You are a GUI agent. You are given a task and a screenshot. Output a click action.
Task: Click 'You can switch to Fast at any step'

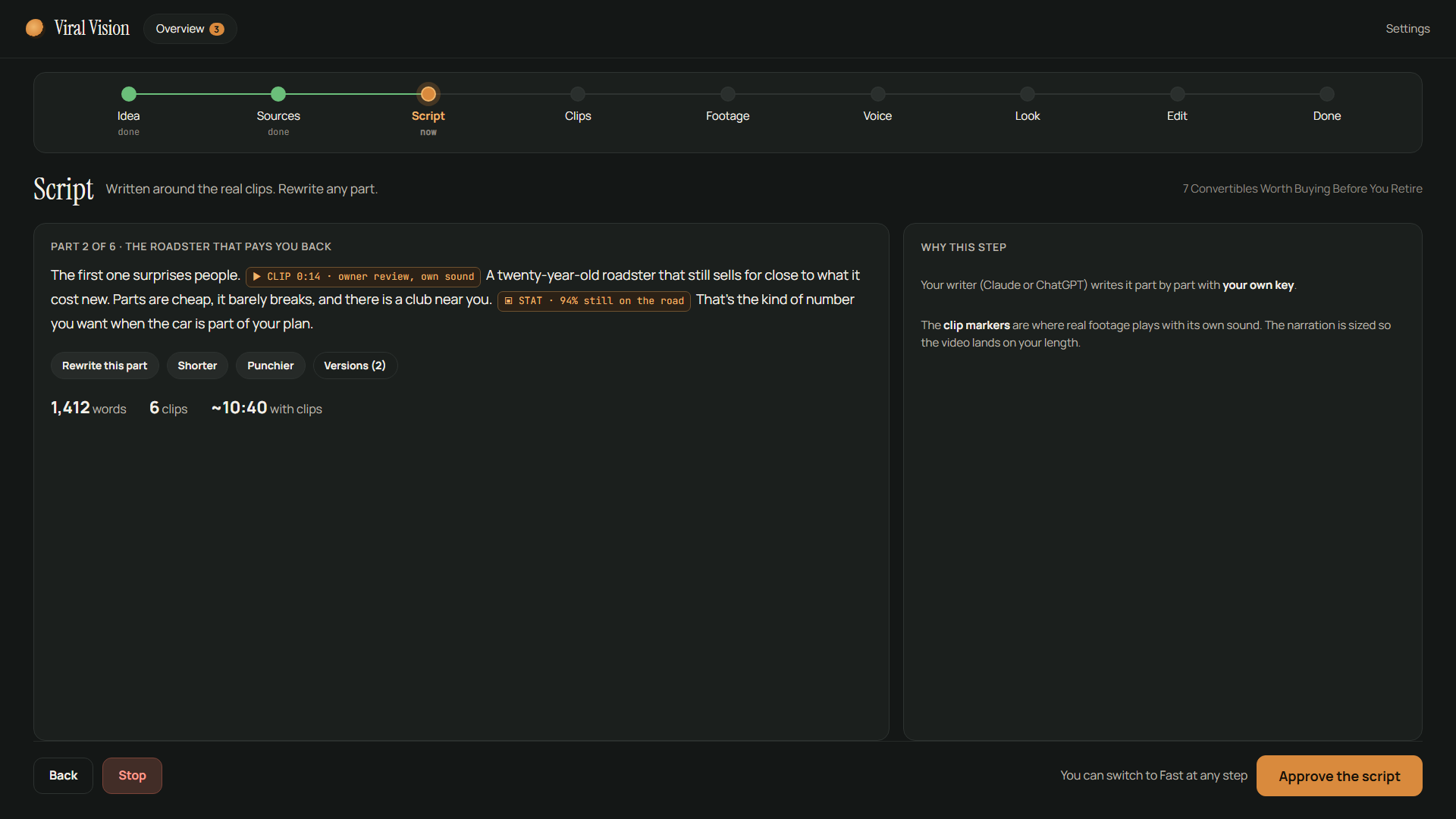(x=1153, y=775)
